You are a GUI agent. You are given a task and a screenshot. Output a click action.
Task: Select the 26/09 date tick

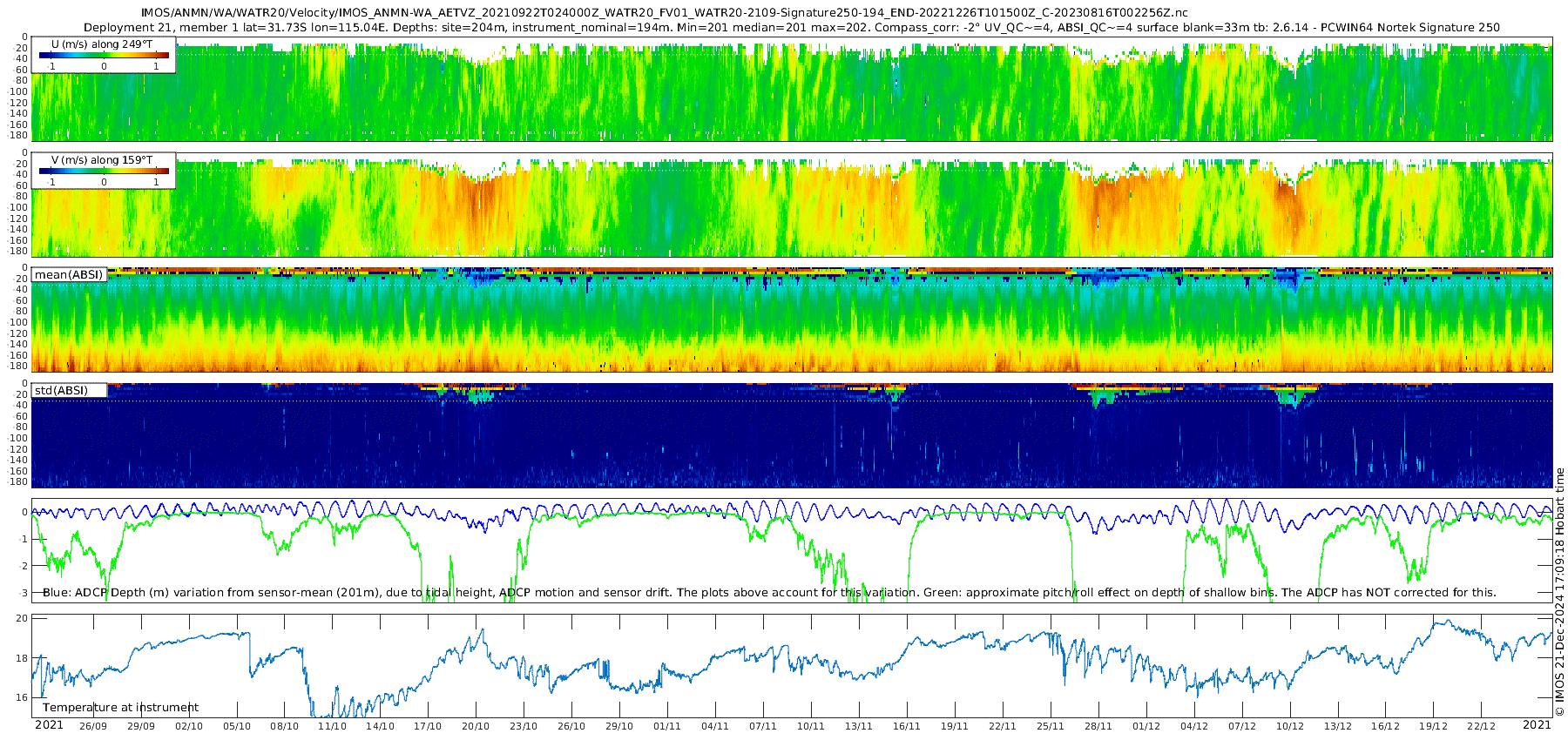[x=93, y=726]
